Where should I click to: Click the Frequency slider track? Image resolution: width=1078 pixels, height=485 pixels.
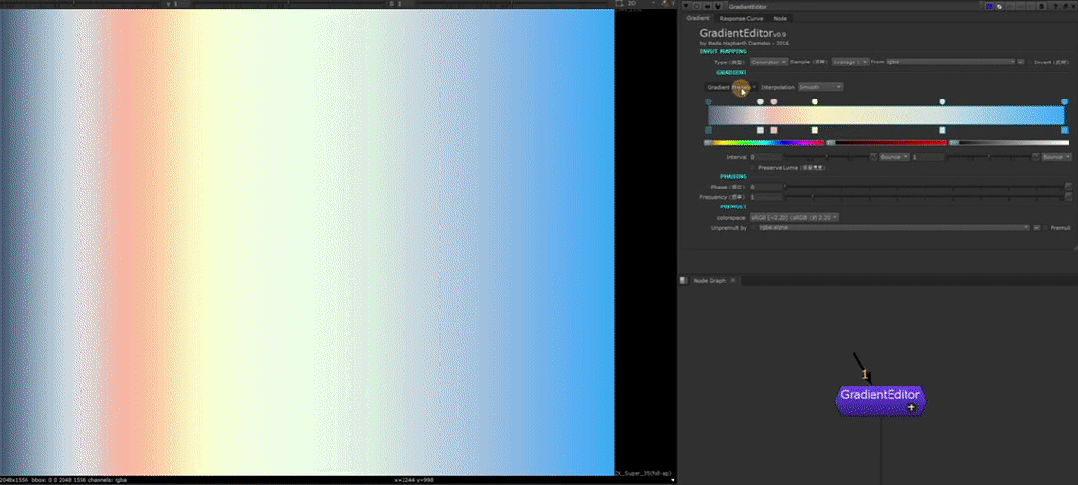click(x=923, y=197)
